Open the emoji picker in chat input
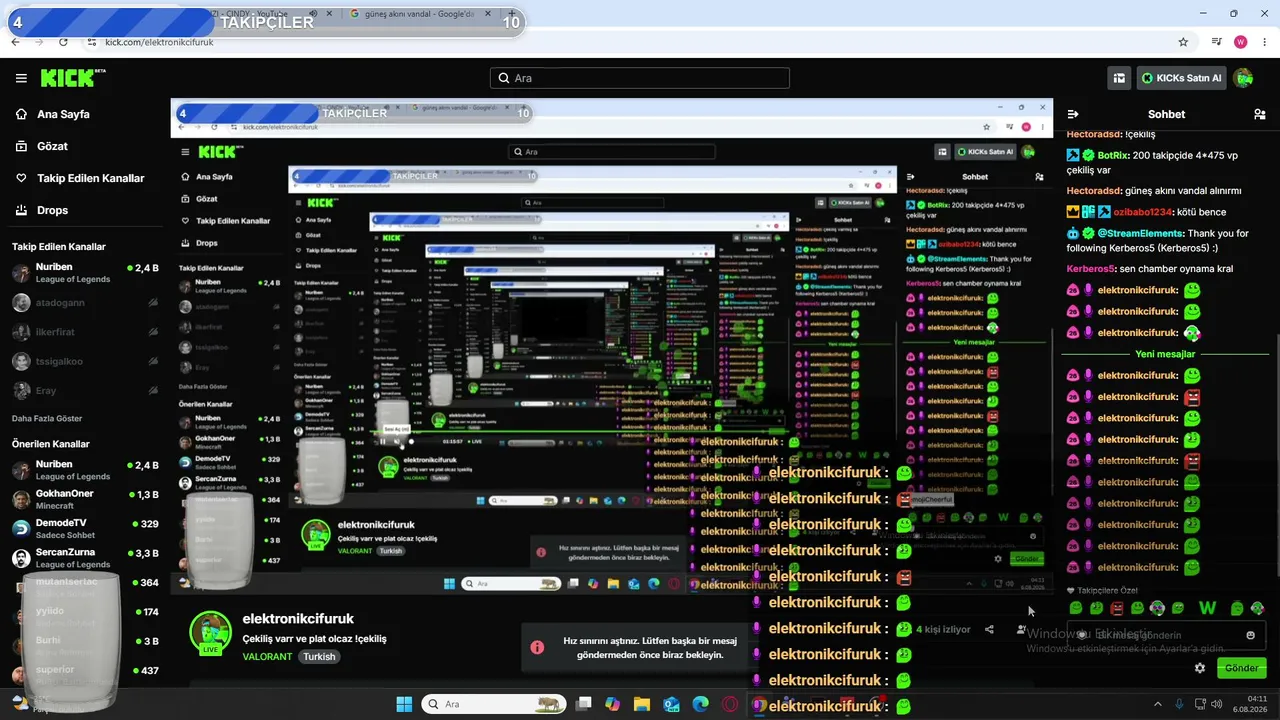Image resolution: width=1280 pixels, height=720 pixels. pyautogui.click(x=1250, y=635)
